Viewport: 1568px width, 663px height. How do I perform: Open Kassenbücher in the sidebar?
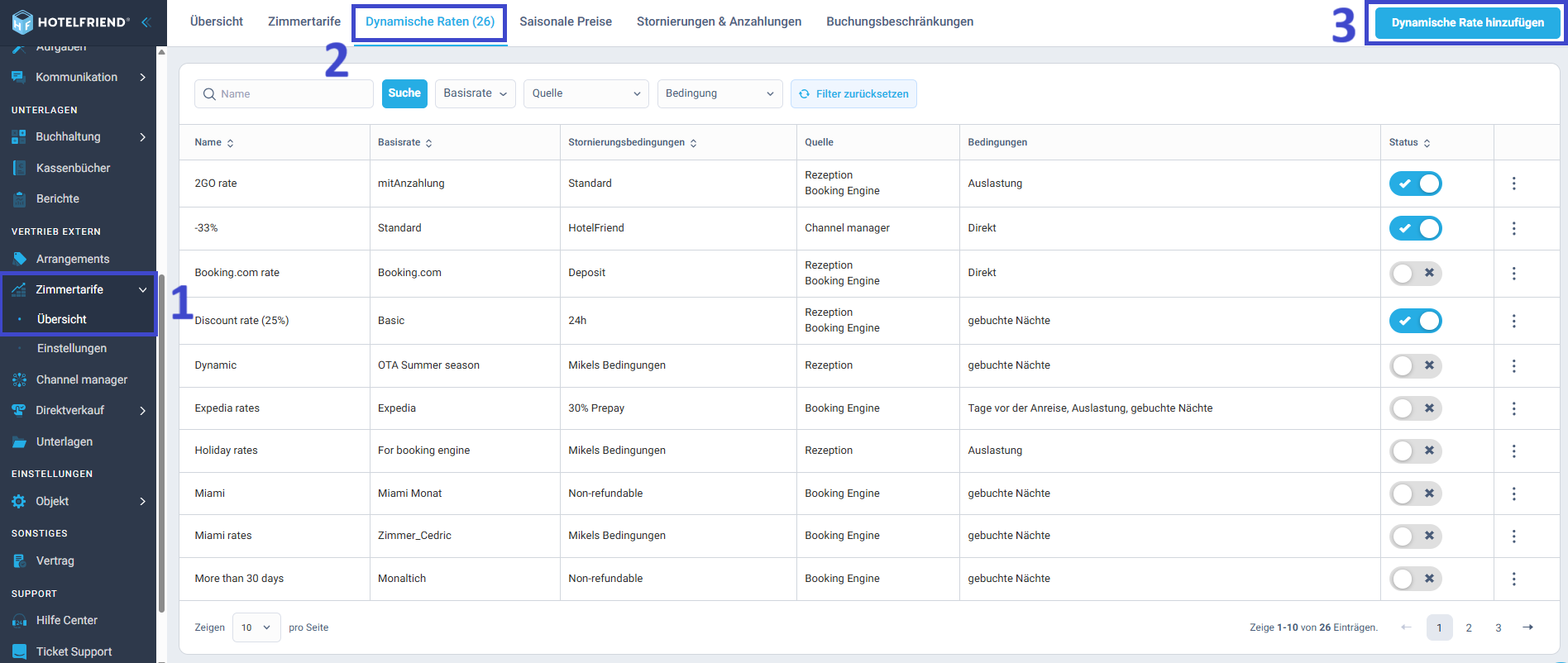point(73,168)
